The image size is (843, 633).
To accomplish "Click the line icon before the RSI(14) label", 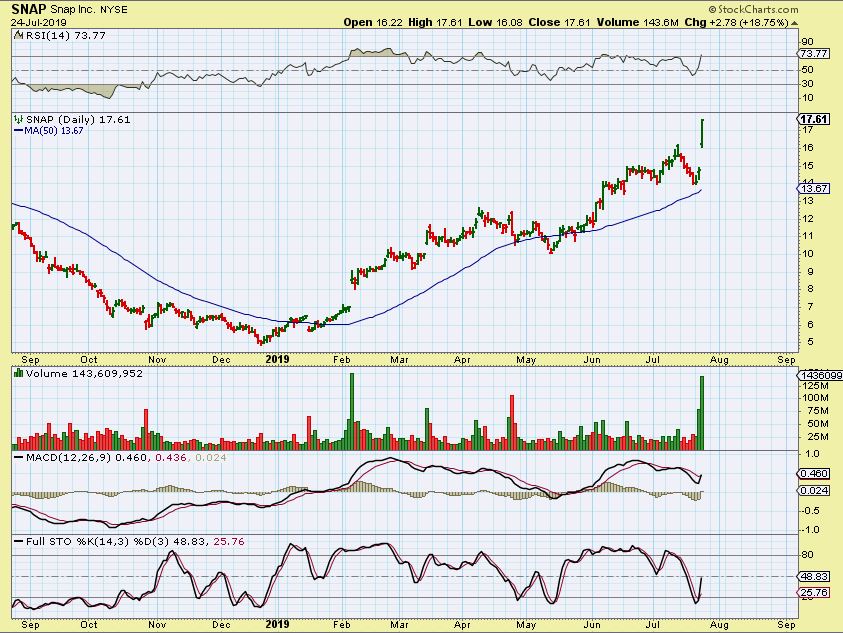I will tap(18, 35).
